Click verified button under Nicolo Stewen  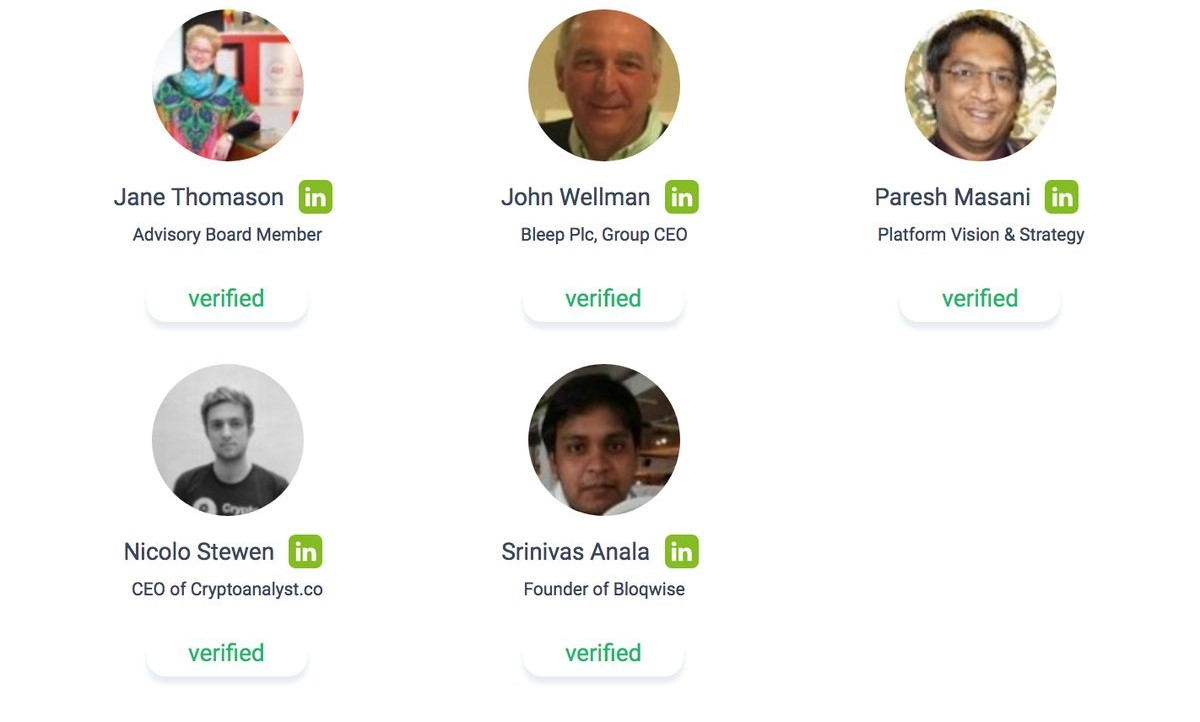coord(227,653)
